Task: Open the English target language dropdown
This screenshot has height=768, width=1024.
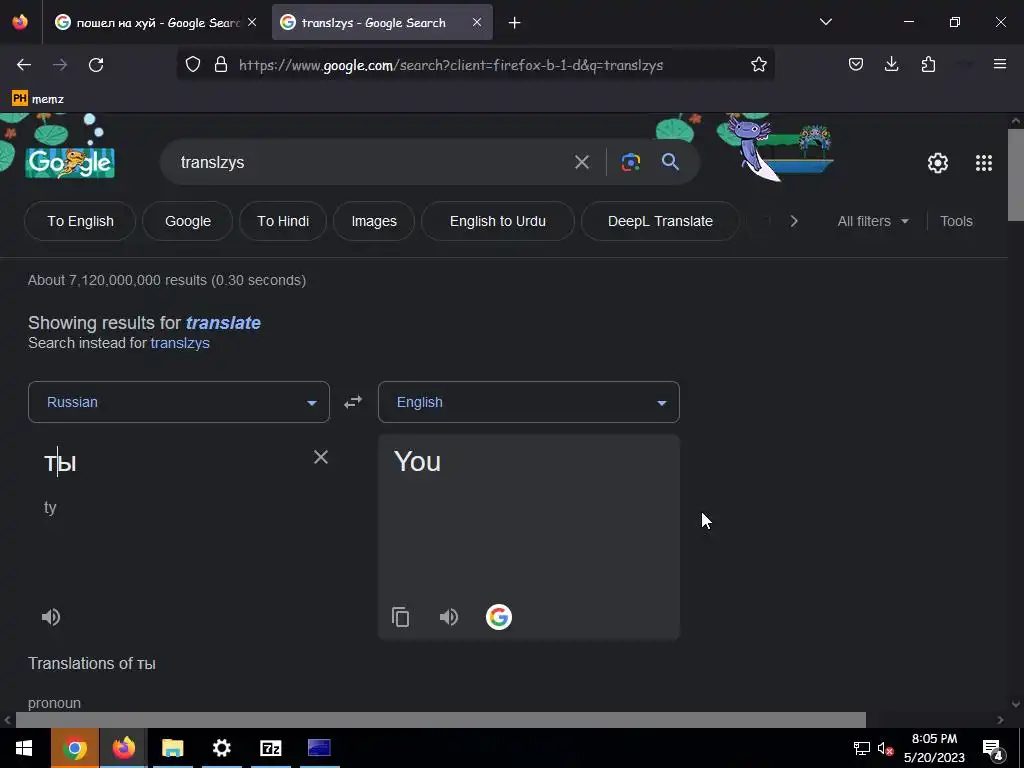Action: click(529, 402)
